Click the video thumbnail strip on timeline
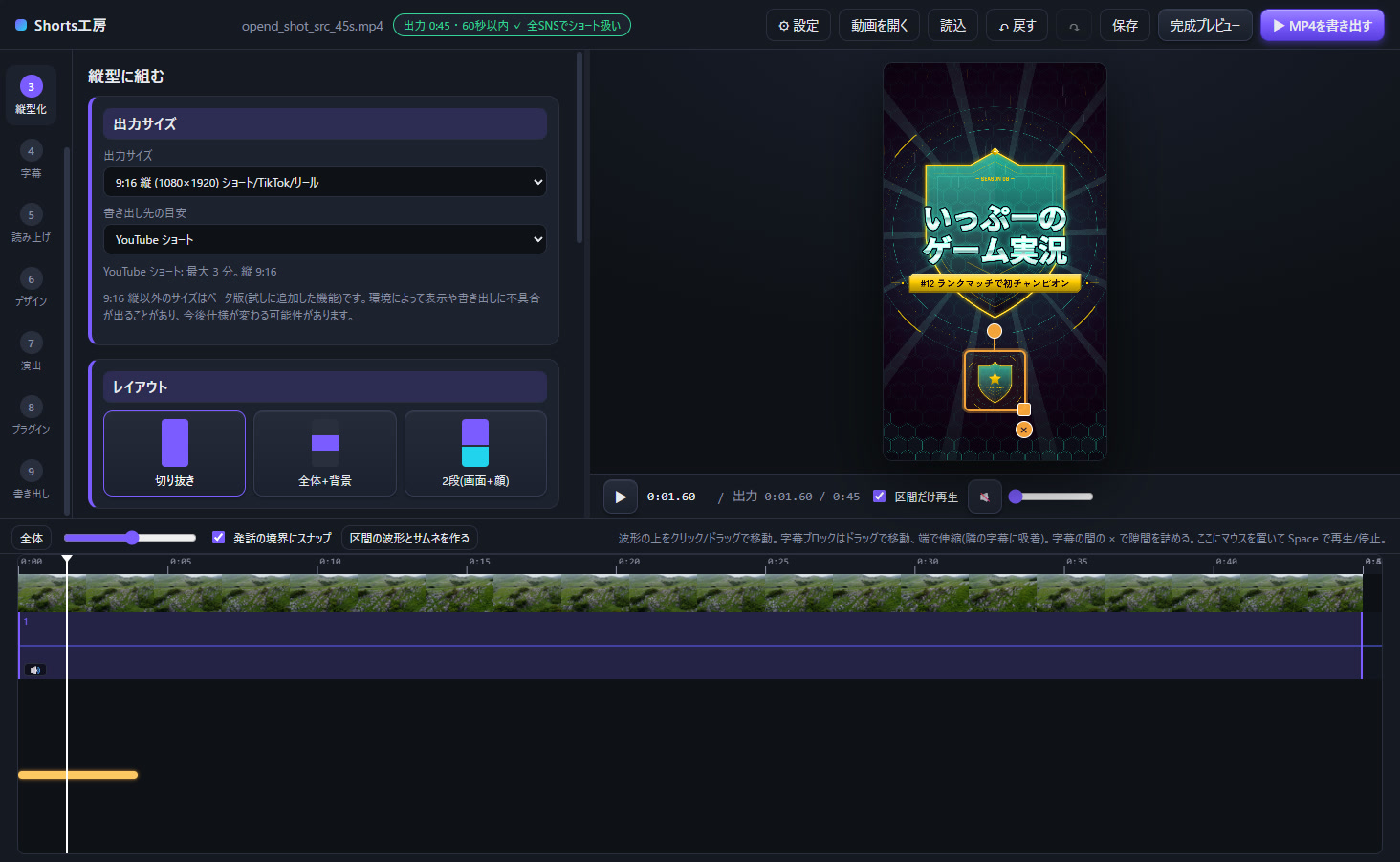The height and width of the screenshot is (862, 1400). pyautogui.click(x=690, y=593)
